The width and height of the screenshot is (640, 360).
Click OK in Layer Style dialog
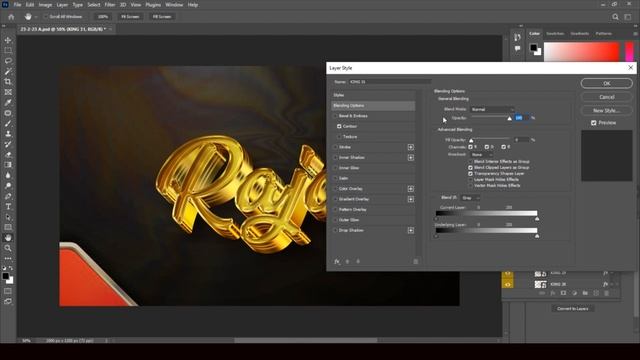tap(607, 83)
